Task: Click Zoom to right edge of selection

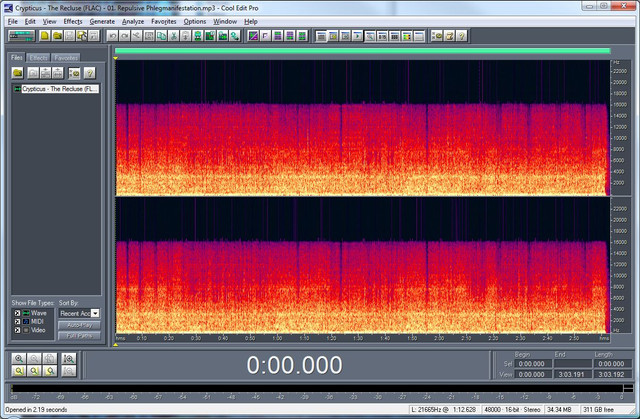Action: pyautogui.click(x=50, y=371)
